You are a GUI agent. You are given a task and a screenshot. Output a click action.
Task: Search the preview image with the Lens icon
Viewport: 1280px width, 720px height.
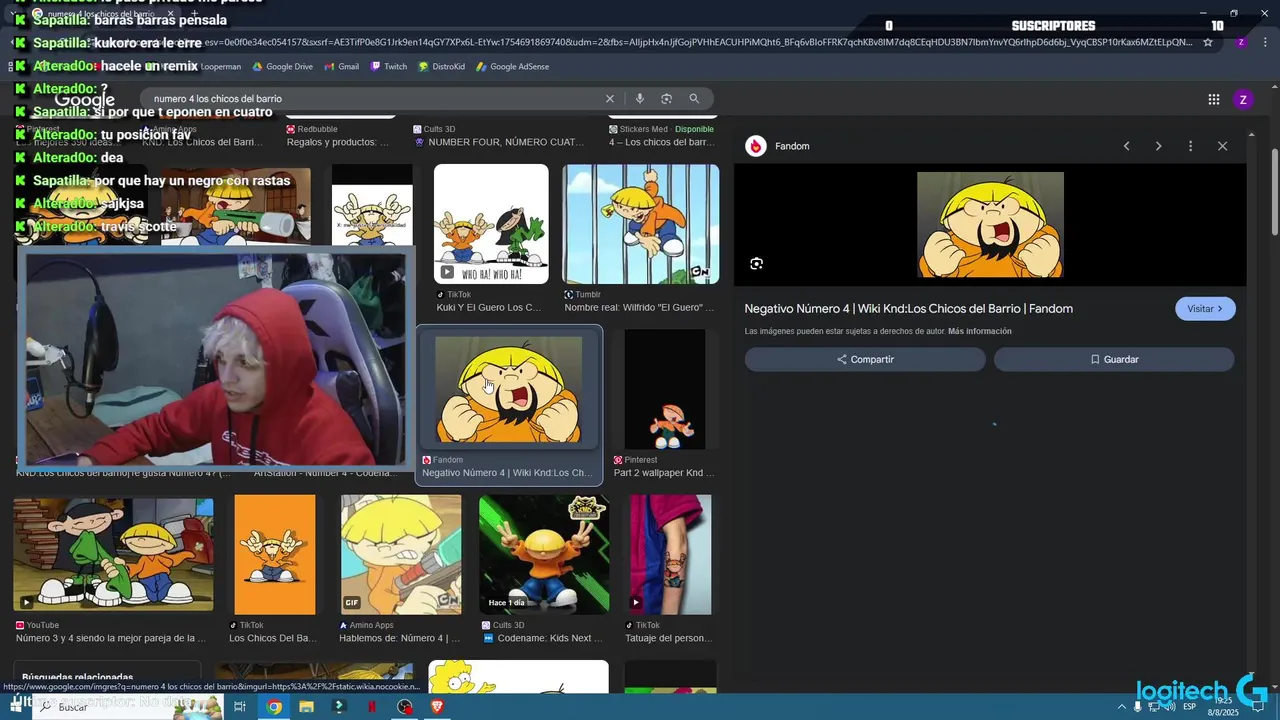click(757, 264)
